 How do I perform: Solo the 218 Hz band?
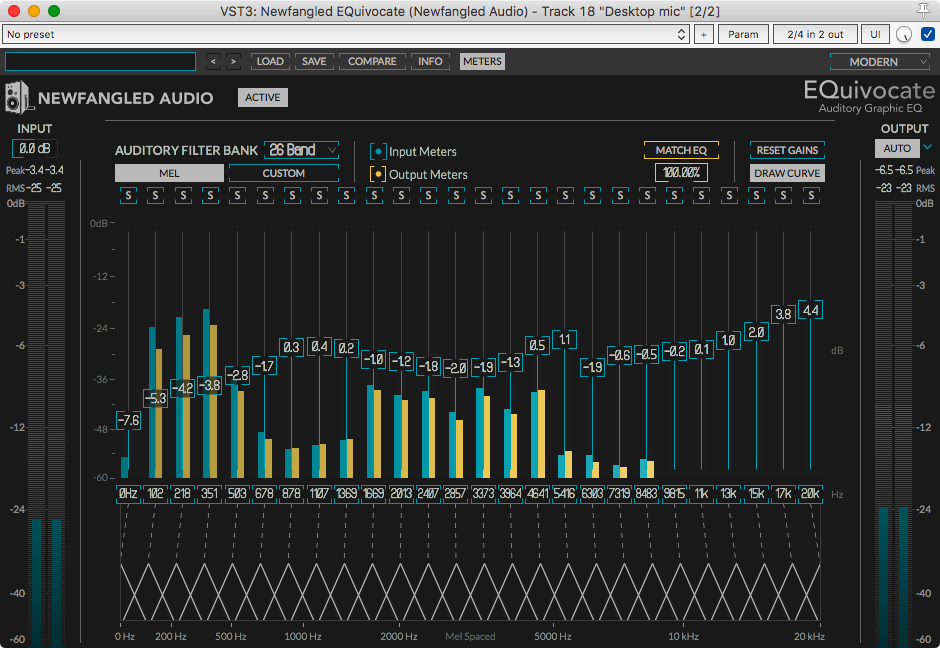(183, 195)
